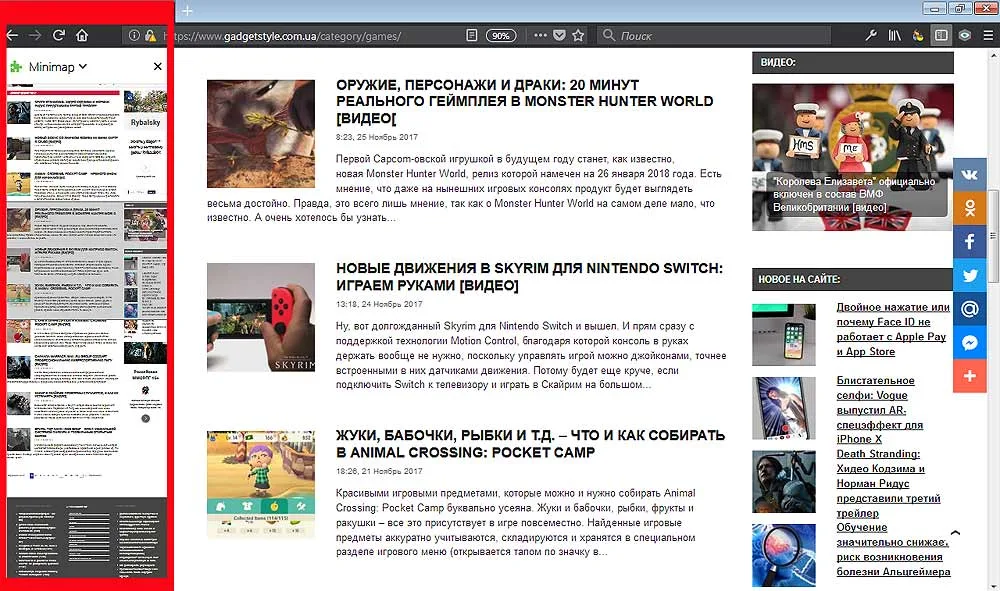
Task: Show site information icon in address bar
Action: tap(134, 36)
